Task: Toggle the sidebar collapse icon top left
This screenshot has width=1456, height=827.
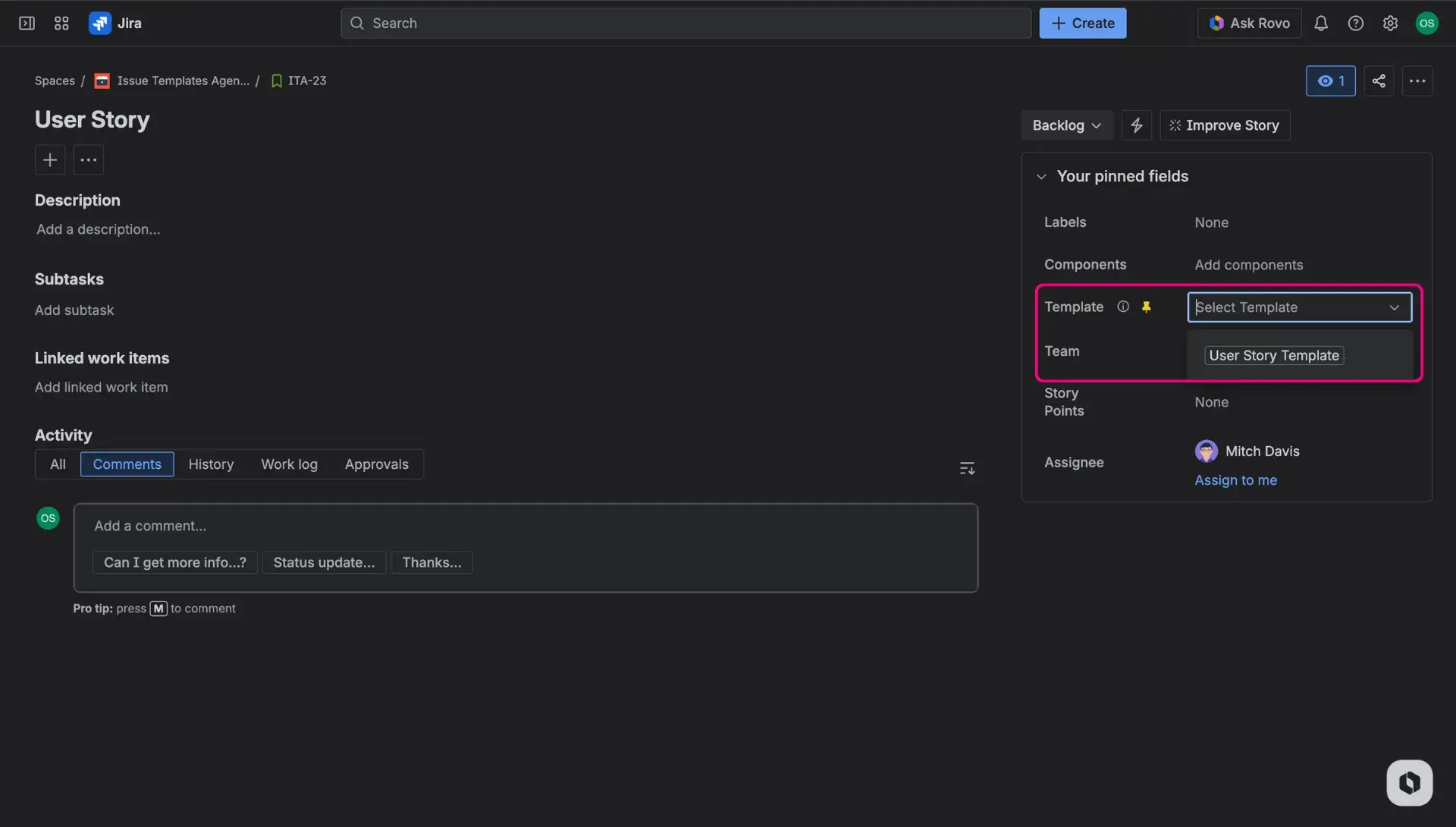Action: [x=26, y=23]
